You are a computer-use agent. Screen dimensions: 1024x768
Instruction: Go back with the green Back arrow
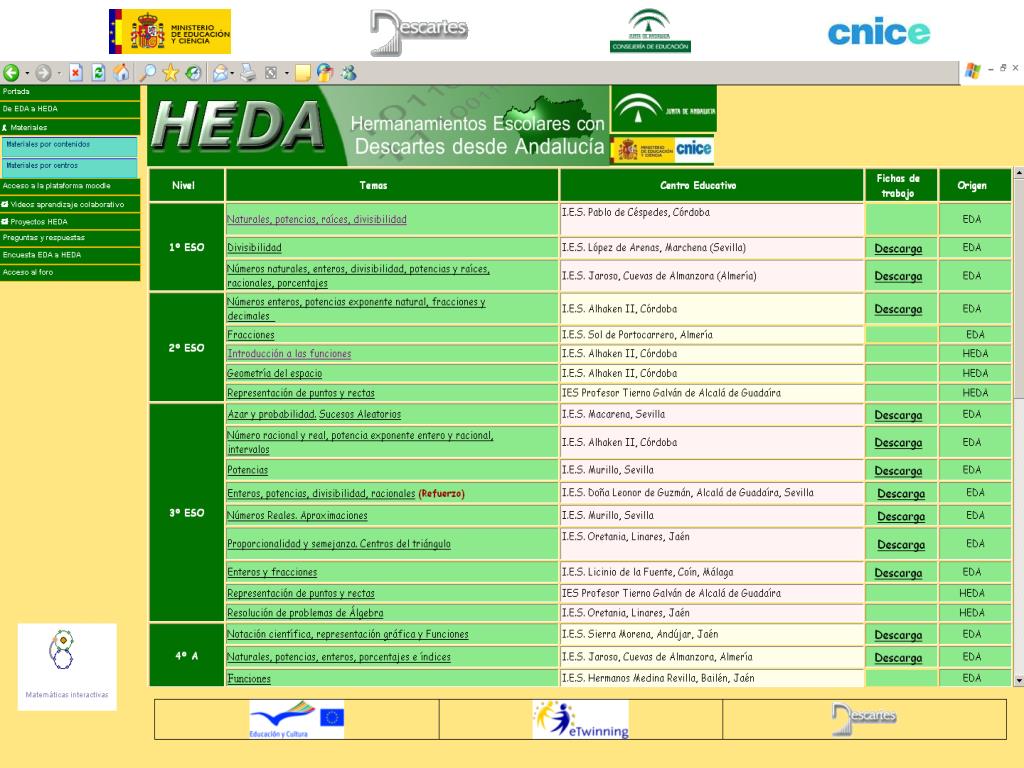coord(11,72)
